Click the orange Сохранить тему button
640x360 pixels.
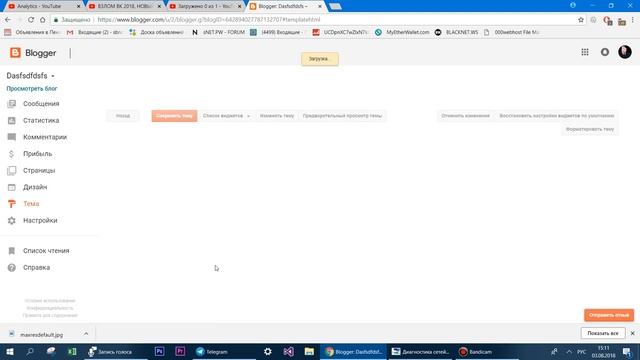(x=174, y=116)
